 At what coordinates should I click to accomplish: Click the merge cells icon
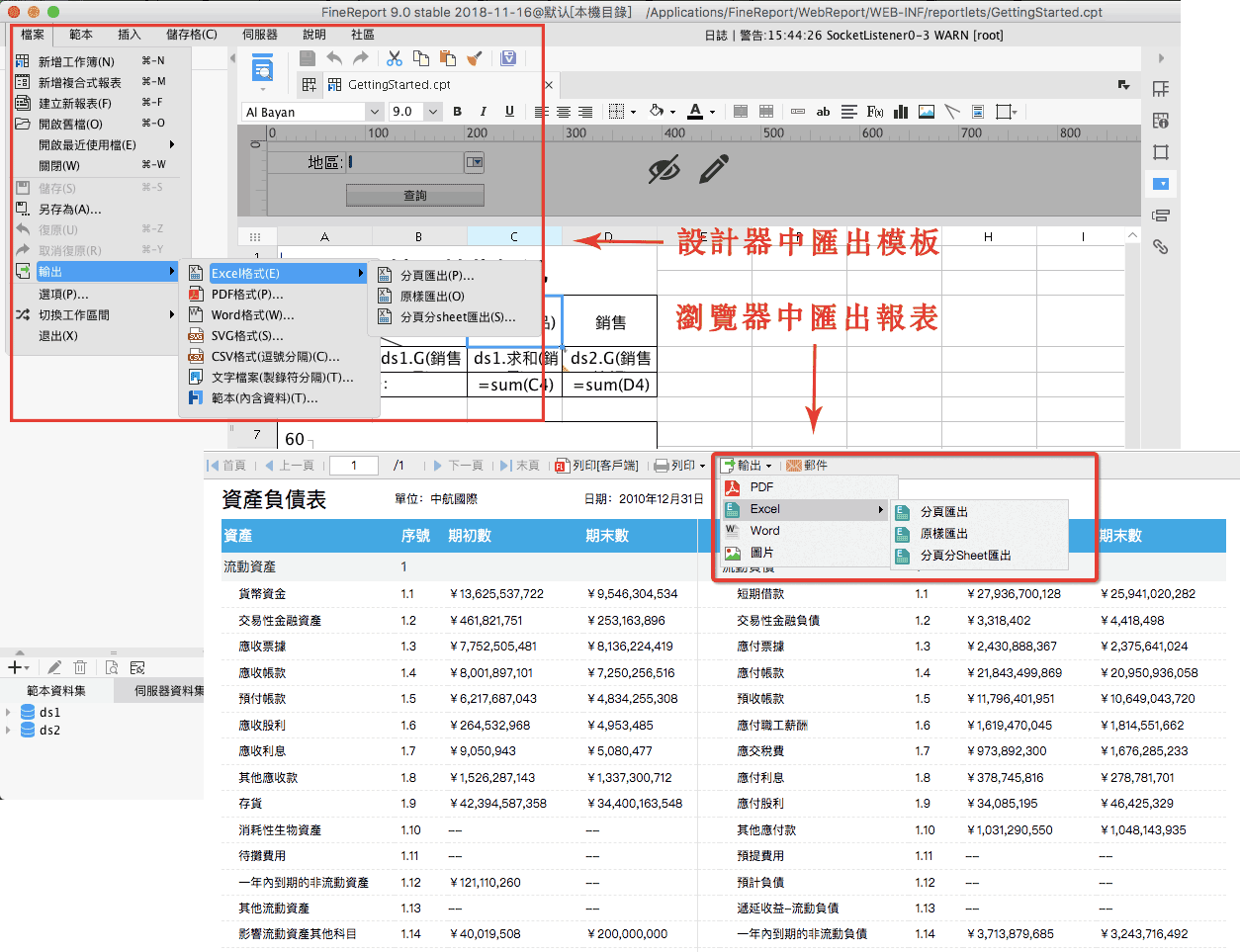point(741,112)
